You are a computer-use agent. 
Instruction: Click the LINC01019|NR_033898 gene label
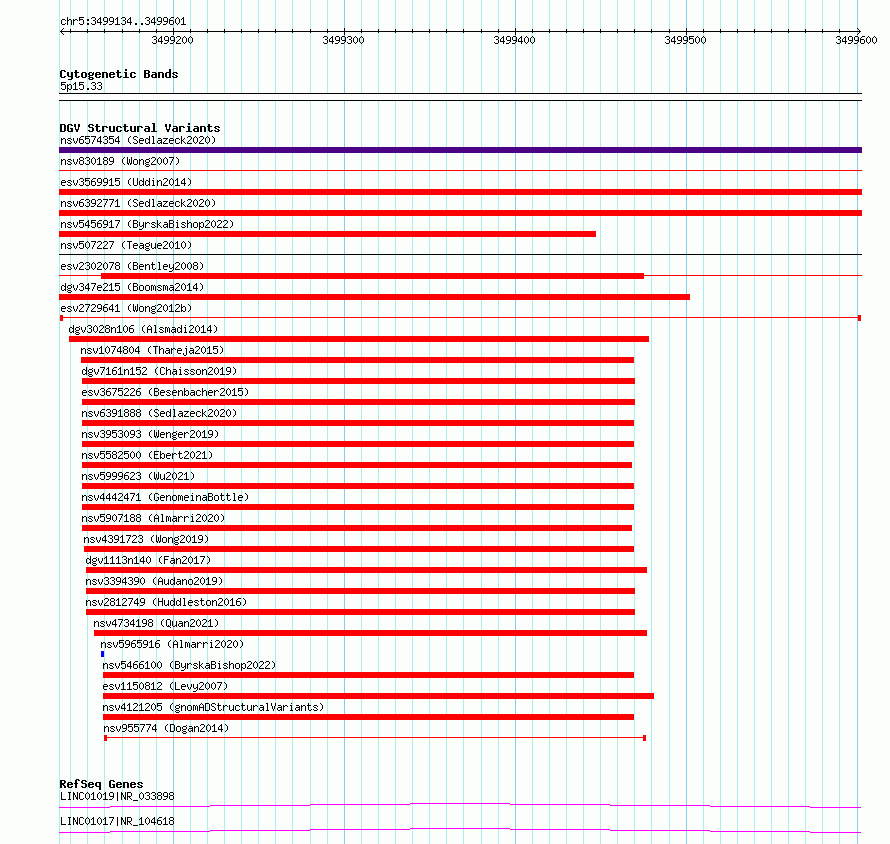click(117, 796)
